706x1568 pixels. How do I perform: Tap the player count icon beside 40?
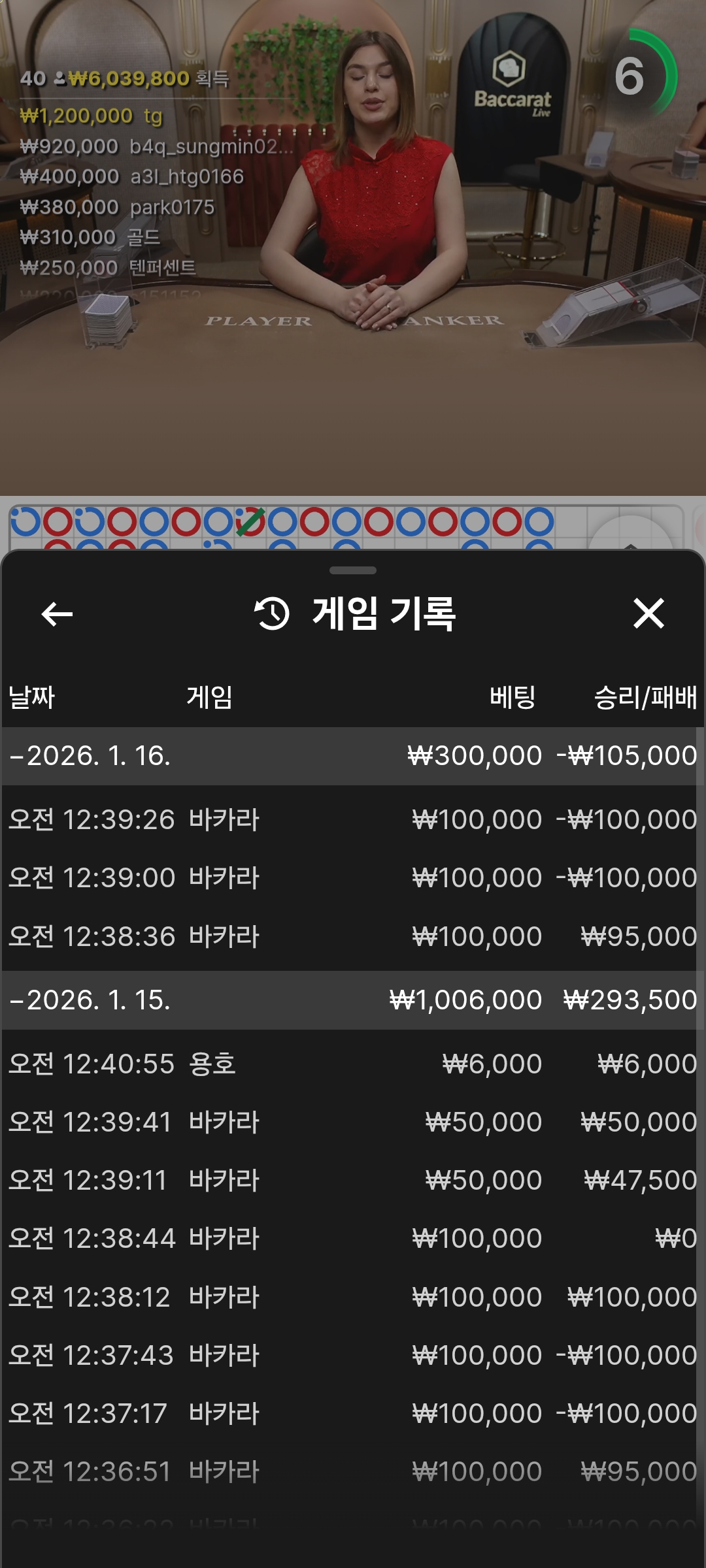click(x=60, y=79)
